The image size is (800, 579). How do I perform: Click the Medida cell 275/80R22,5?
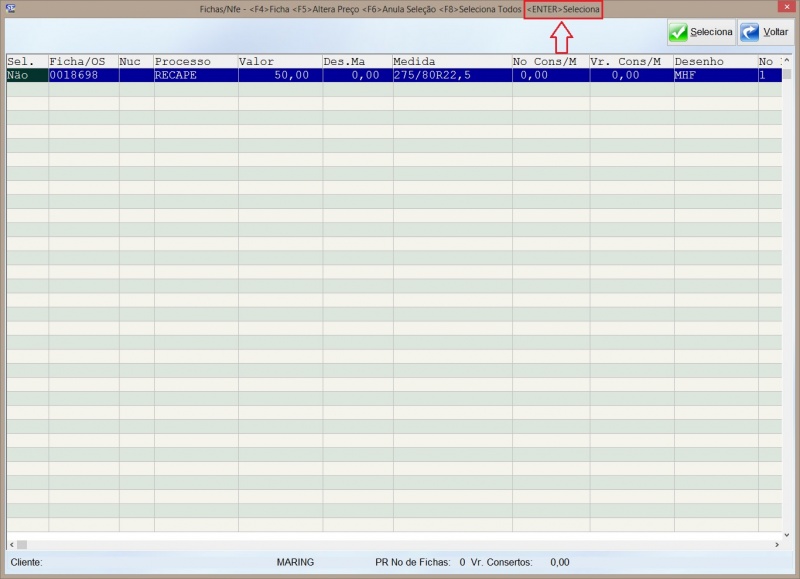tap(450, 75)
